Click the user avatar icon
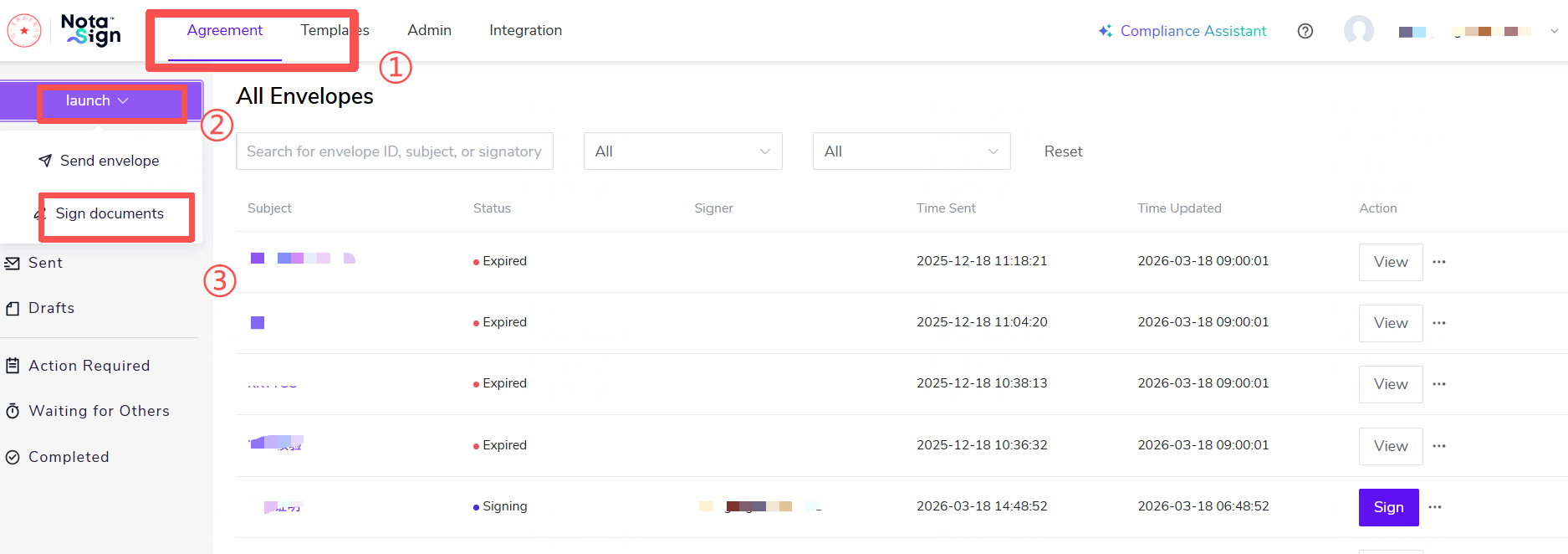This screenshot has height=554, width=1568. [1358, 31]
